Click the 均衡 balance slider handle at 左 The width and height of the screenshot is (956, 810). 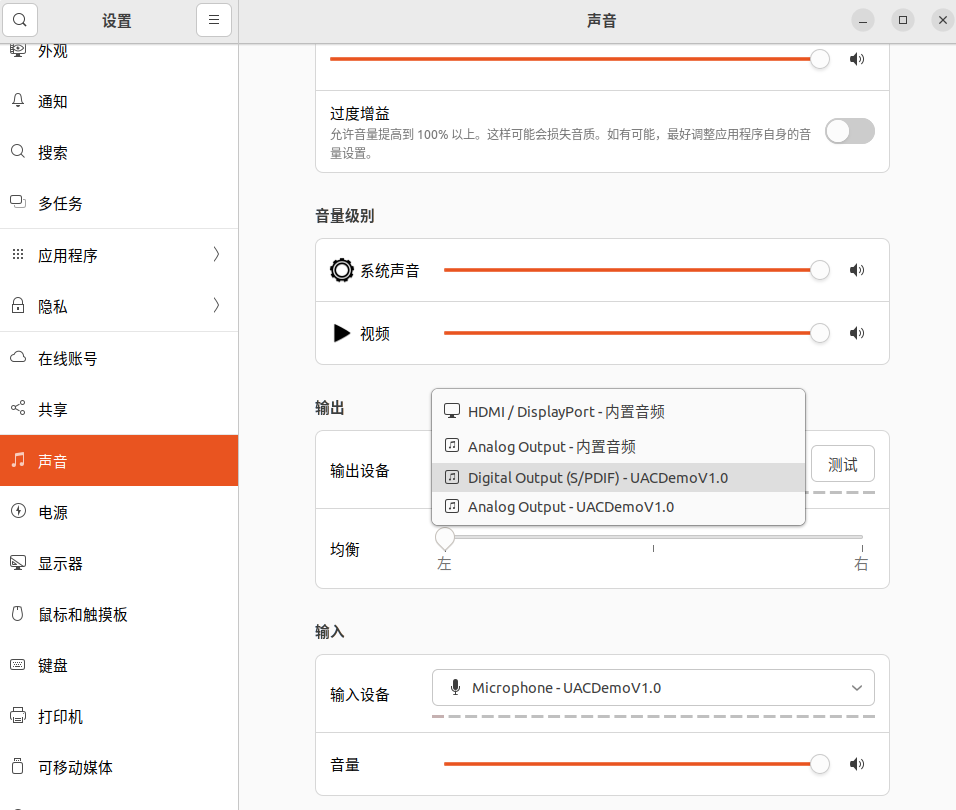[x=444, y=538]
